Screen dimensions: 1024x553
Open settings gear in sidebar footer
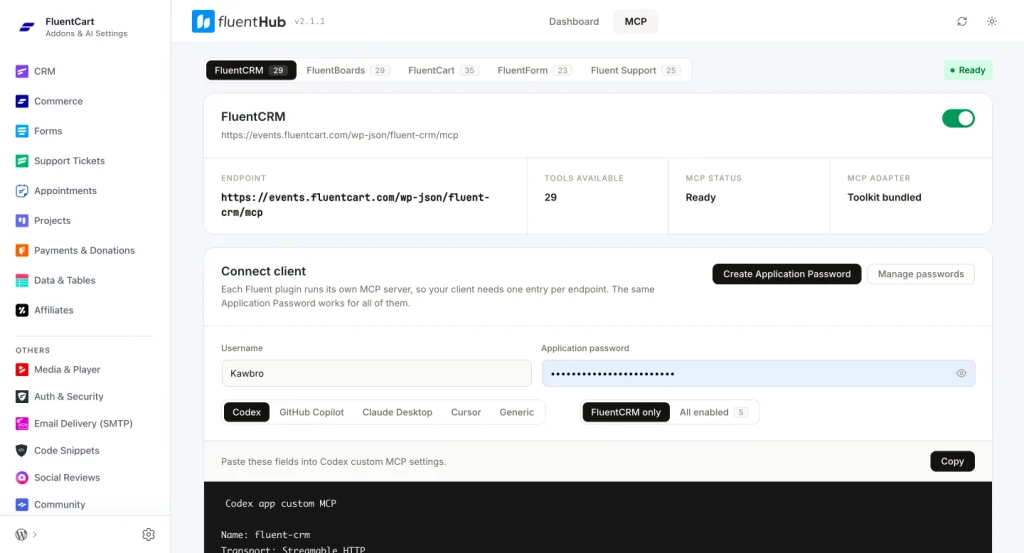click(x=148, y=535)
